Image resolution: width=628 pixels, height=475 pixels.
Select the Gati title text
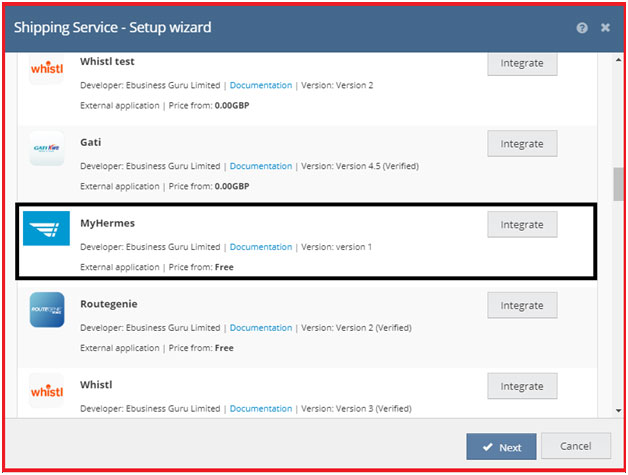point(91,143)
